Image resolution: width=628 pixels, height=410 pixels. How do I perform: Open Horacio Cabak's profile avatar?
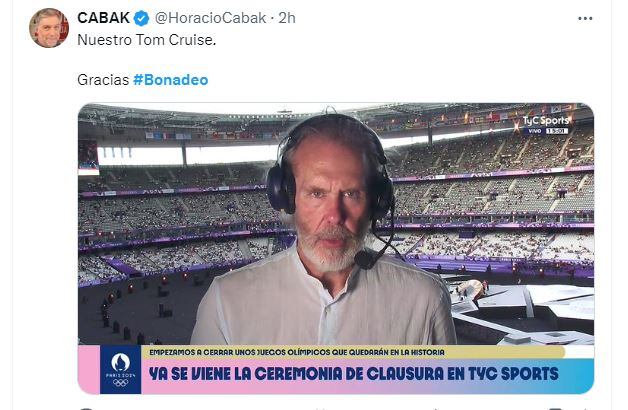coord(49,28)
